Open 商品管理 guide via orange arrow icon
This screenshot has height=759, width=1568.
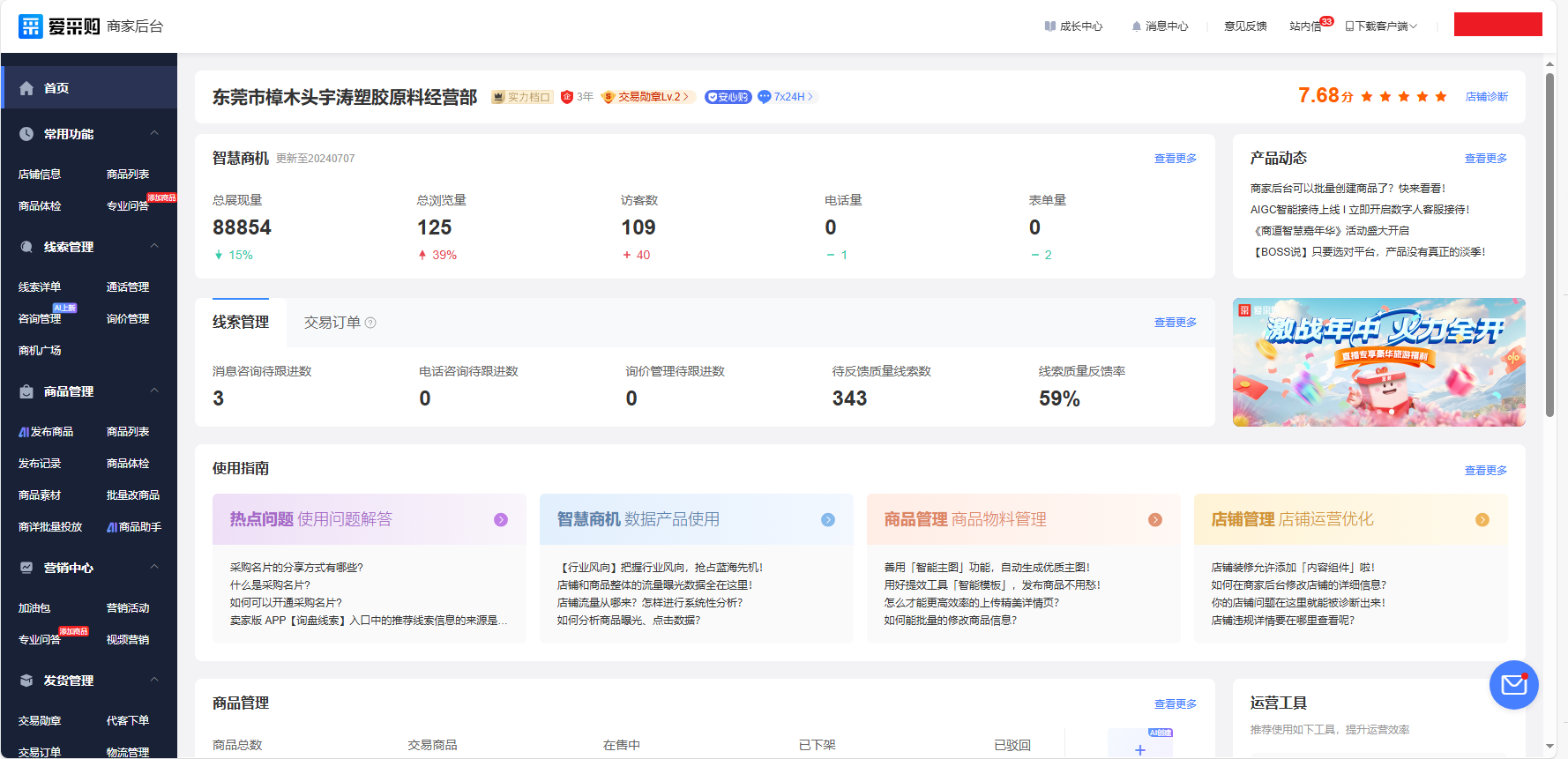tap(1154, 520)
